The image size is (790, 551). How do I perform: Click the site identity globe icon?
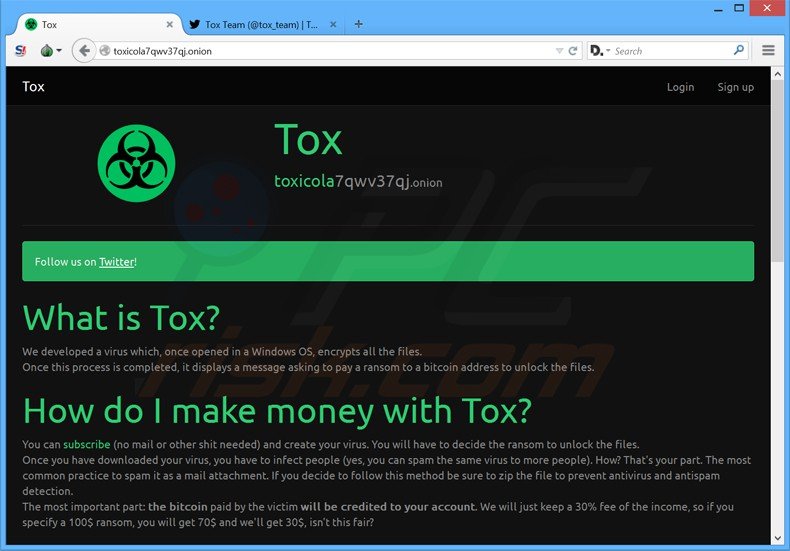(x=105, y=51)
